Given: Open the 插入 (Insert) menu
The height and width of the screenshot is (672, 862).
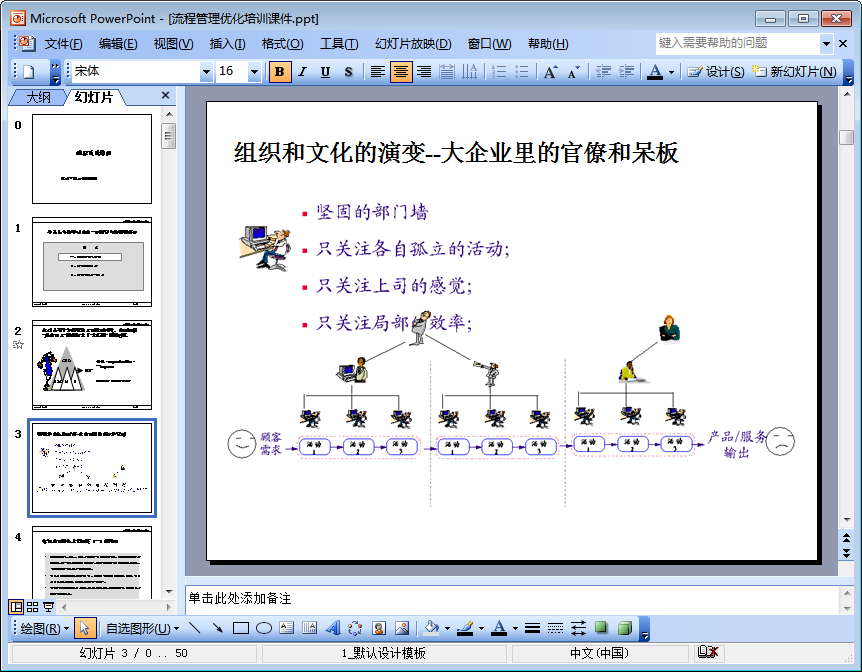Looking at the screenshot, I should [227, 44].
